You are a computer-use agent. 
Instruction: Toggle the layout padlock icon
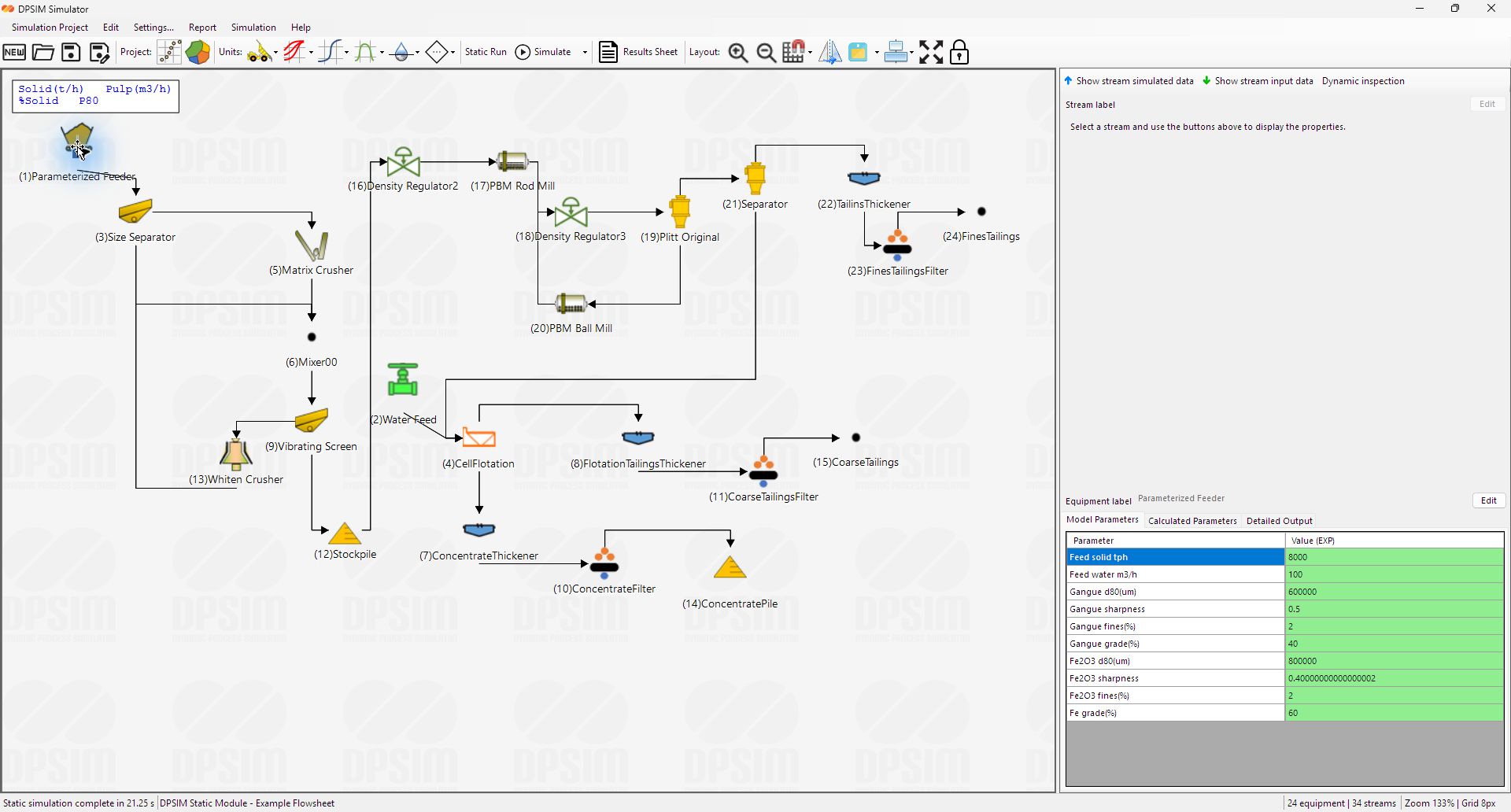point(959,53)
